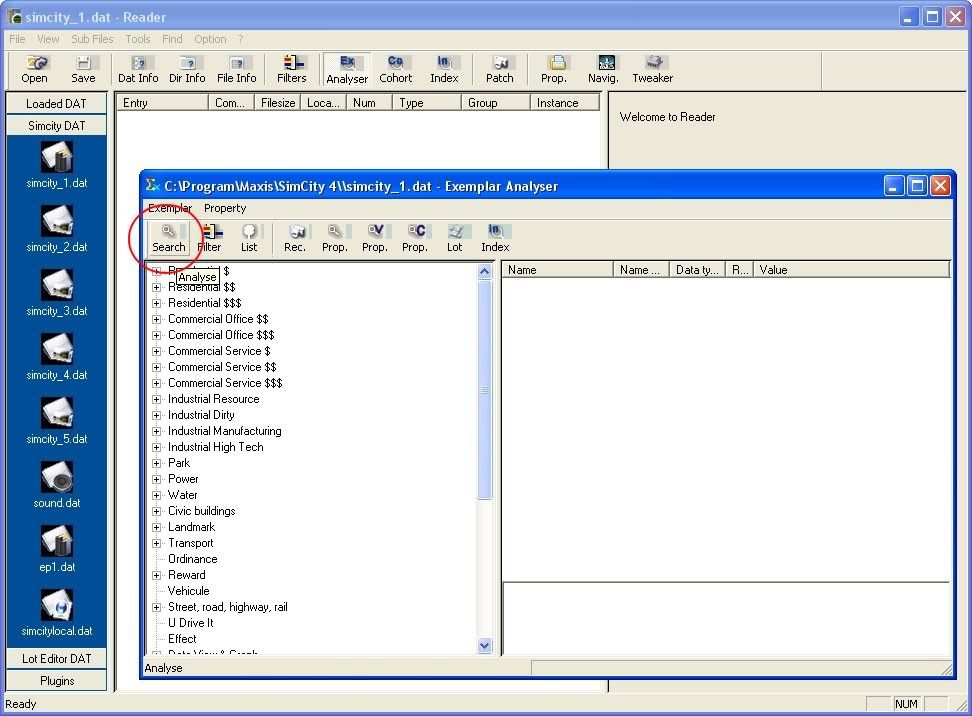Screen dimensions: 972x716
Task: Switch to the Loaded DAT panel
Action: pos(56,104)
